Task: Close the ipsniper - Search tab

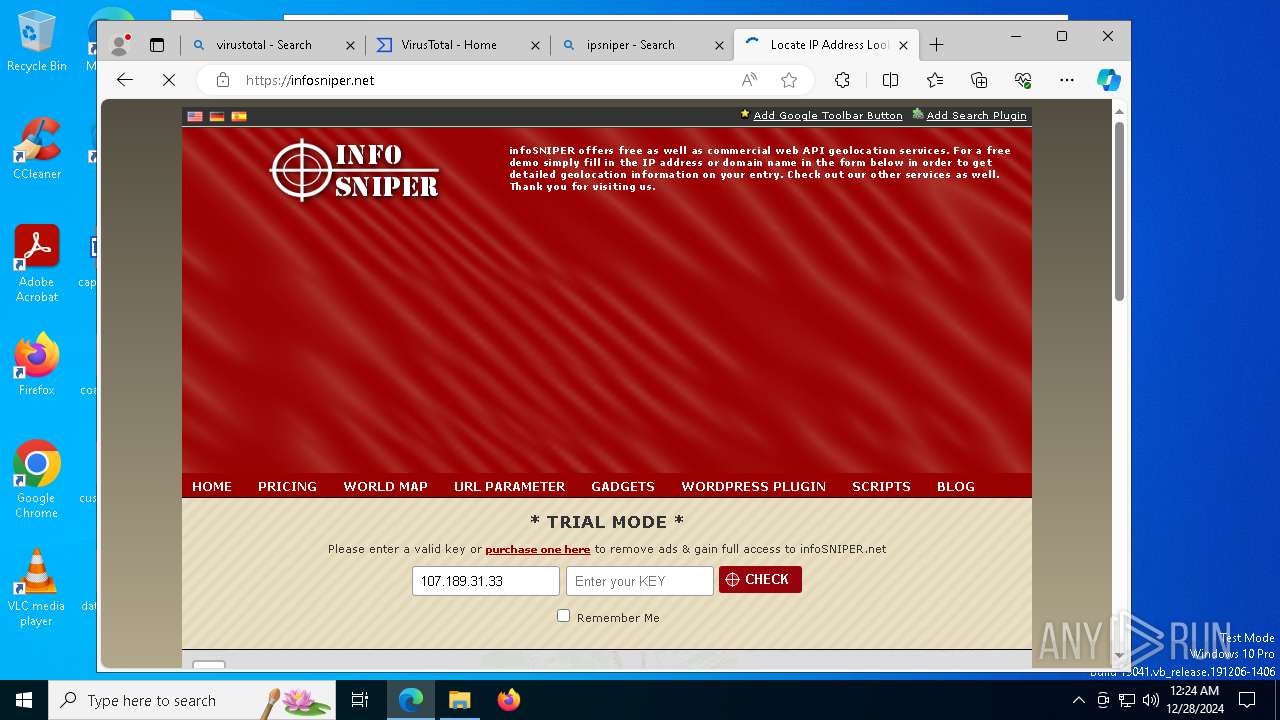Action: pyautogui.click(x=720, y=45)
